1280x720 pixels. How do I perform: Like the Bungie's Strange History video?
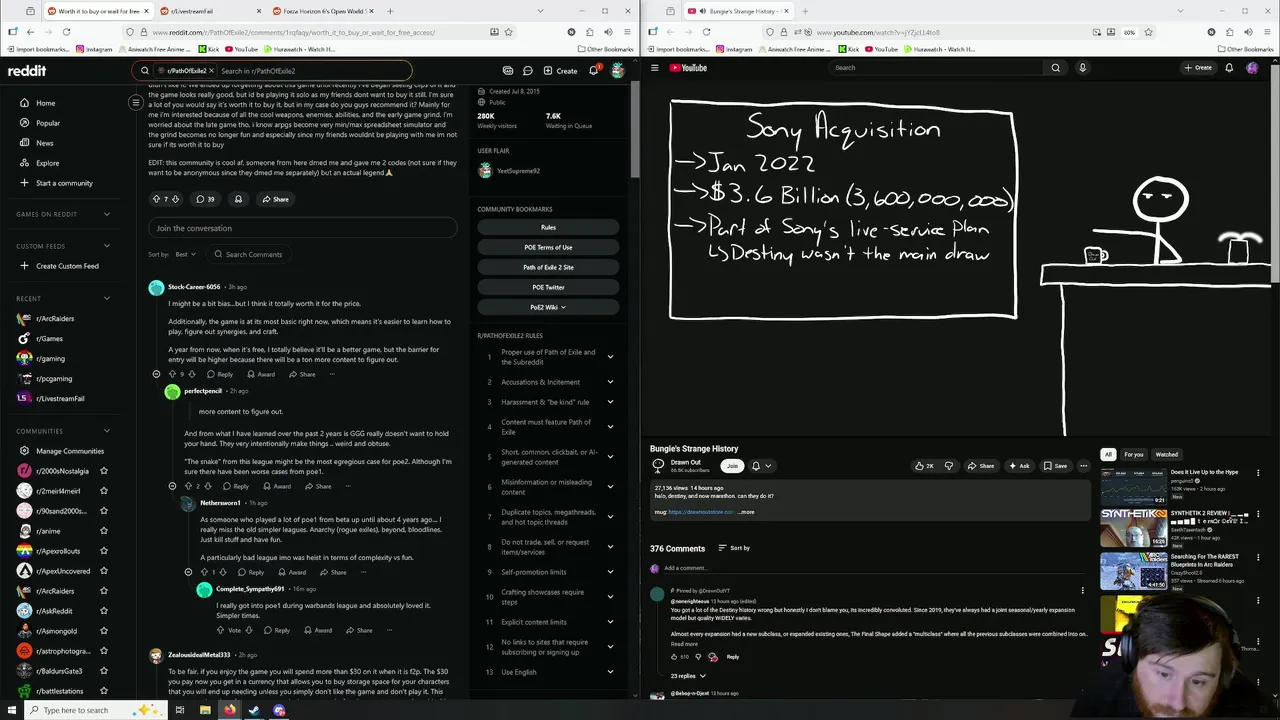[x=925, y=466]
